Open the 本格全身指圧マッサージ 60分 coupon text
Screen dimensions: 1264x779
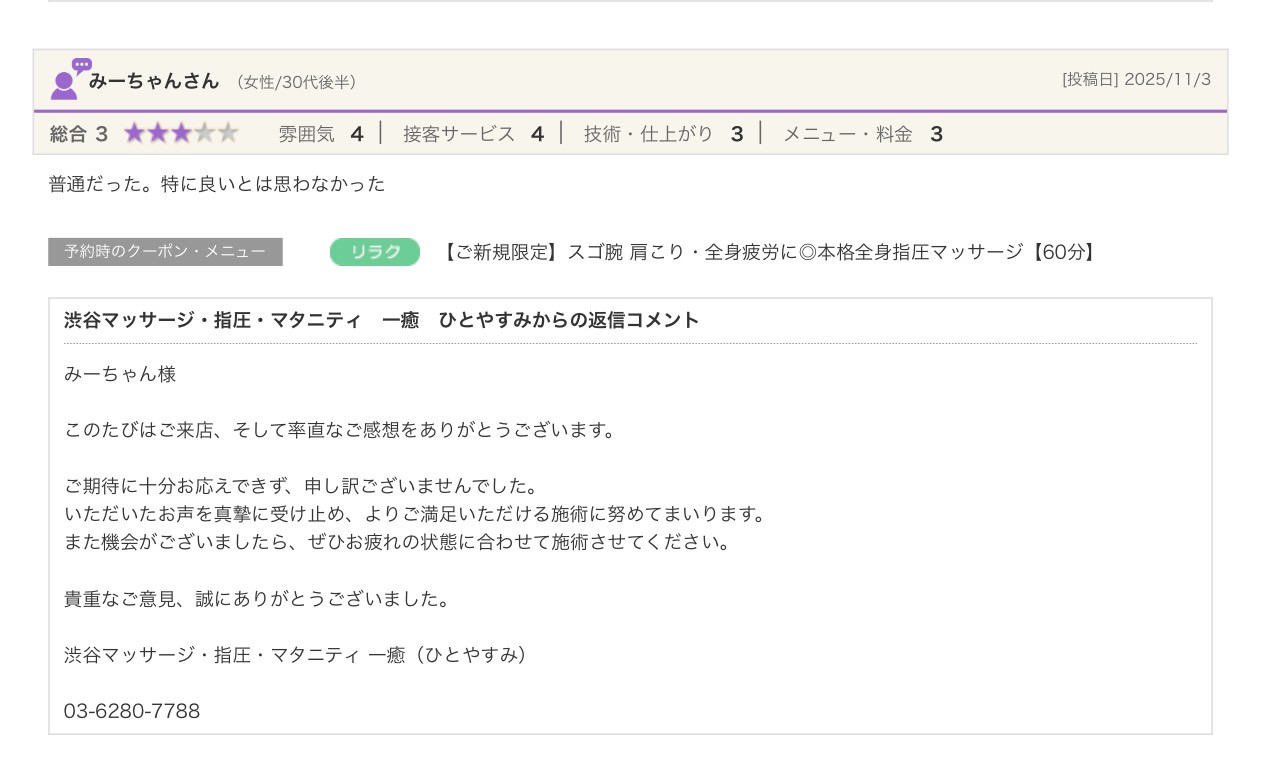click(770, 252)
